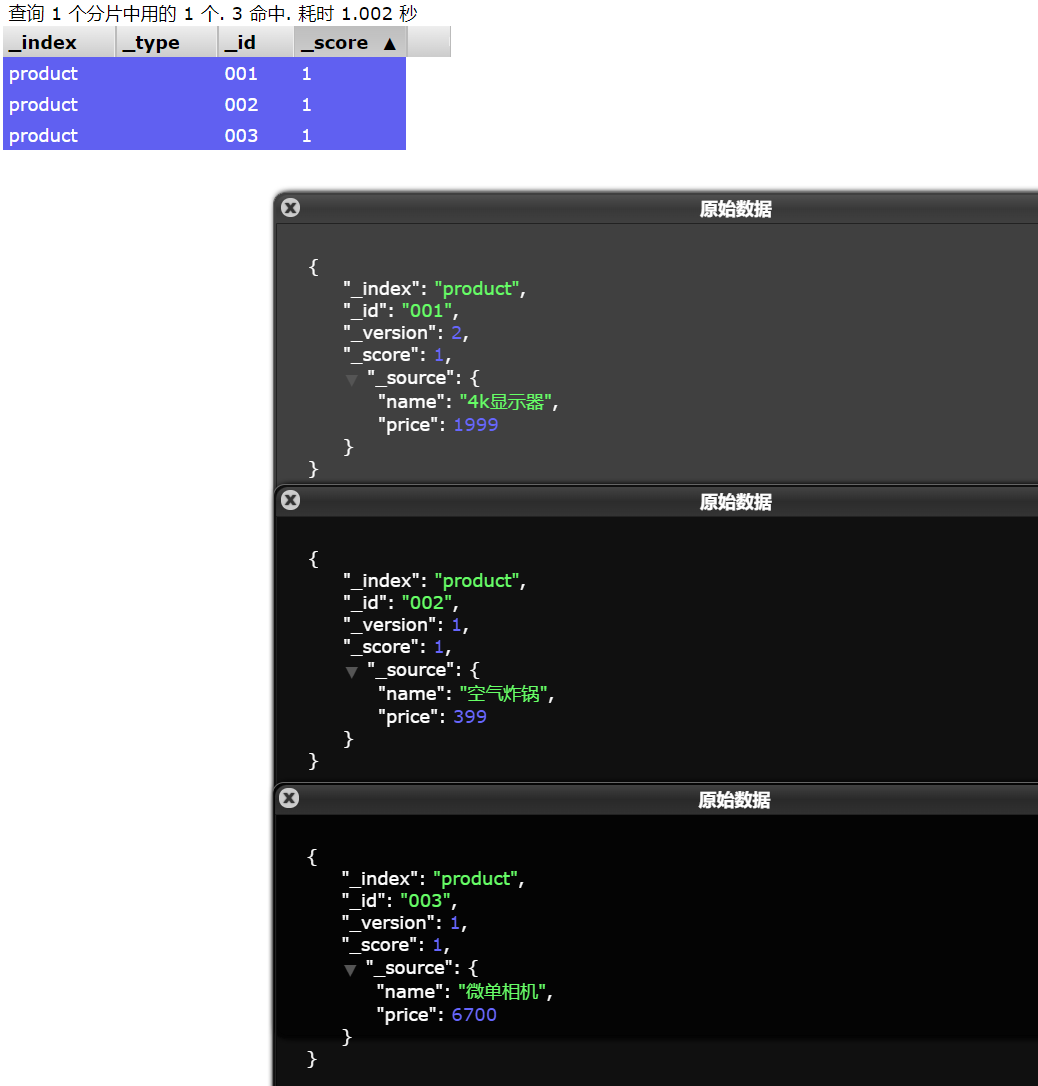Viewport: 1038px width, 1086px height.
Task: Click the 原始数据 title bar of last panel
Action: coord(735,800)
